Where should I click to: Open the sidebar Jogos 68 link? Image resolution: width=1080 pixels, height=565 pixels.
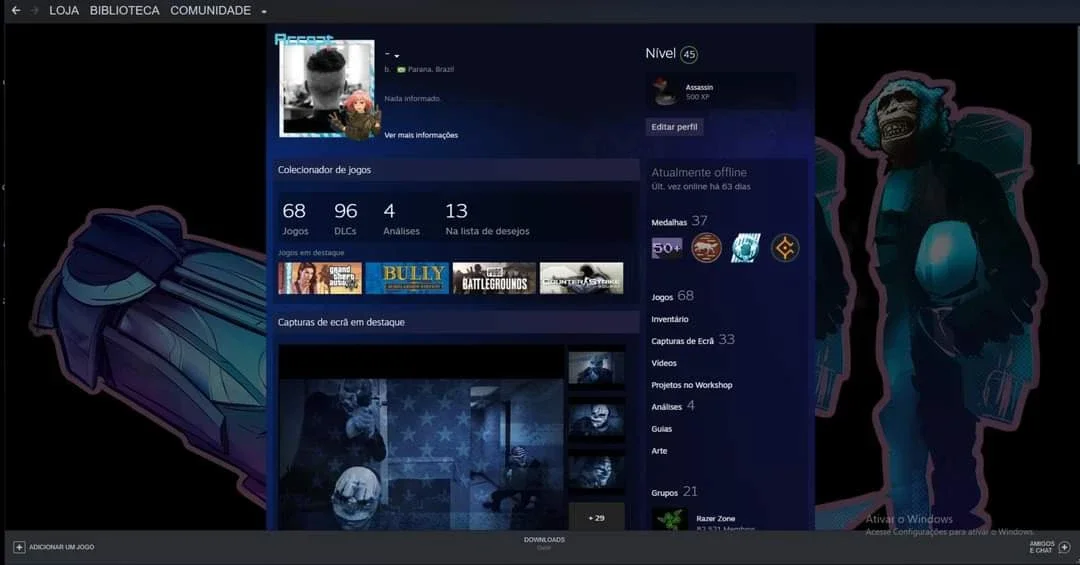tap(672, 296)
